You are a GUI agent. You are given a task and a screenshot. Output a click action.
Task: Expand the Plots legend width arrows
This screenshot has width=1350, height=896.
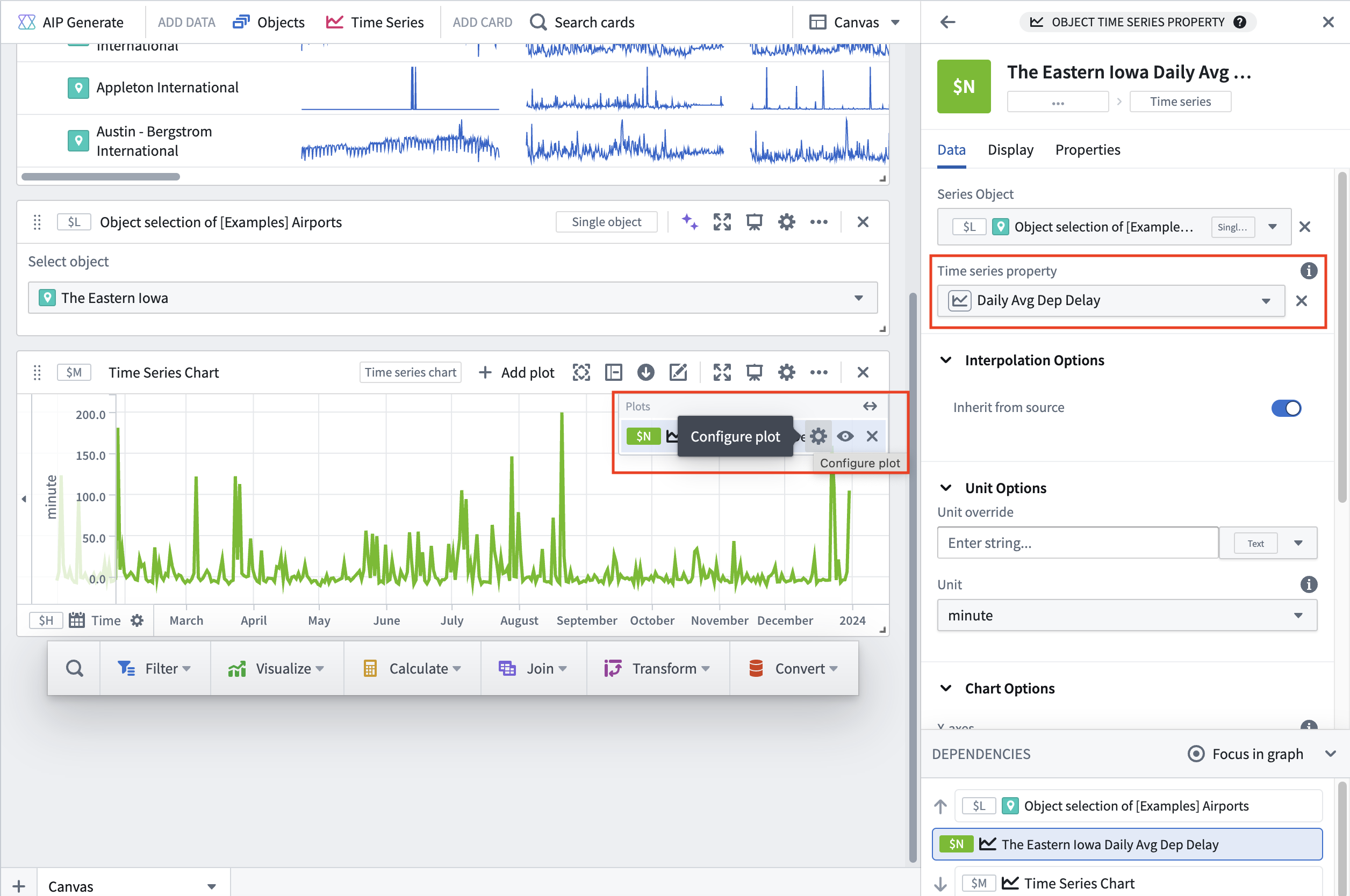click(x=870, y=406)
